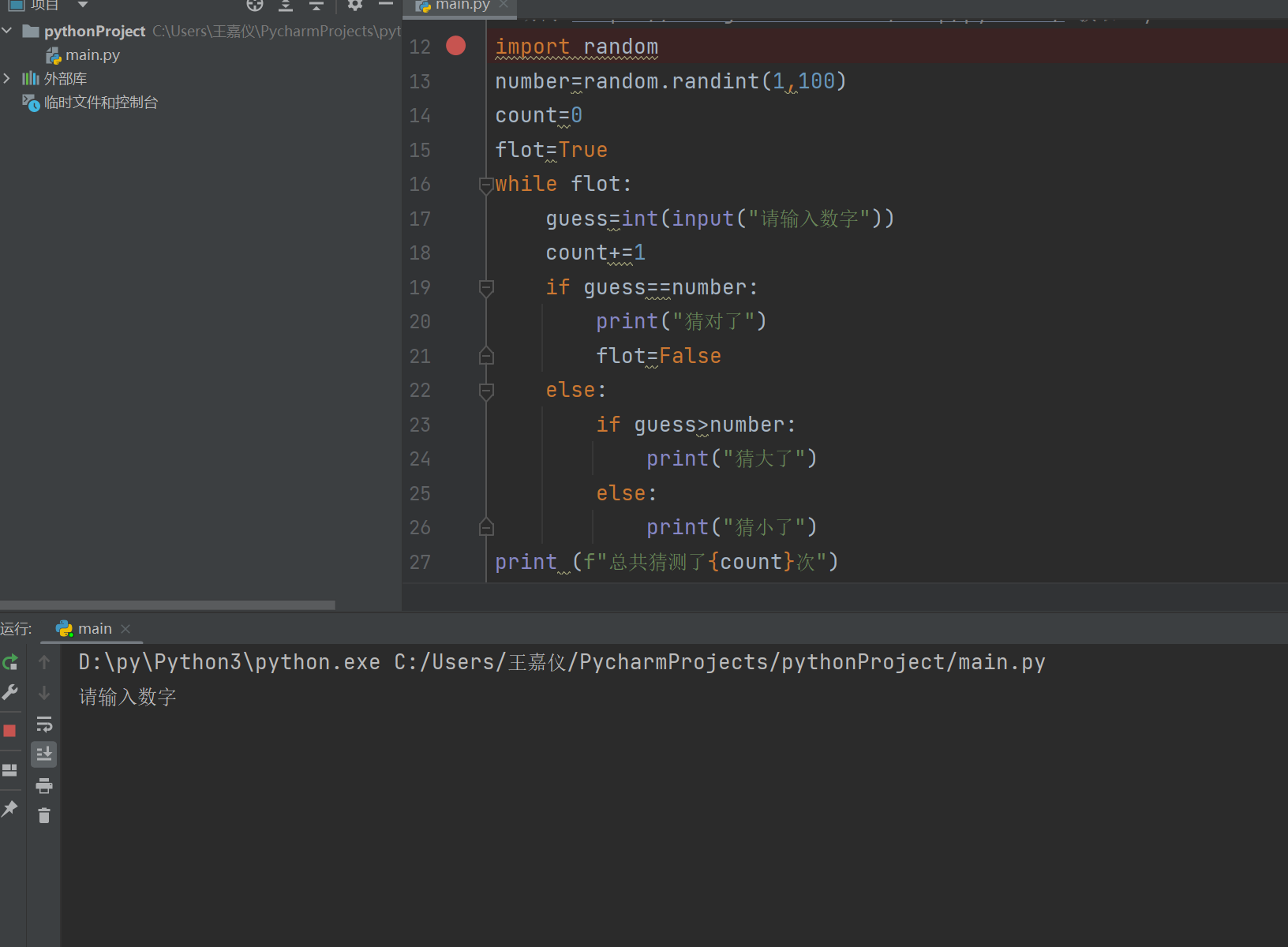Click the print icon in the run panel
The image size is (1288, 947).
[x=44, y=785]
